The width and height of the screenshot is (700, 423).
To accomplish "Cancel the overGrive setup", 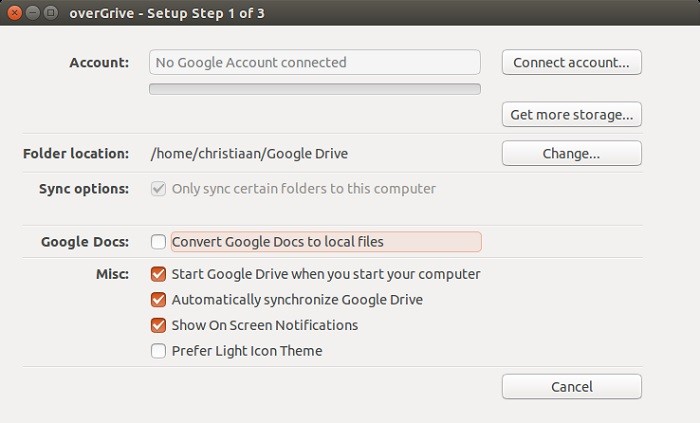I will (571, 386).
